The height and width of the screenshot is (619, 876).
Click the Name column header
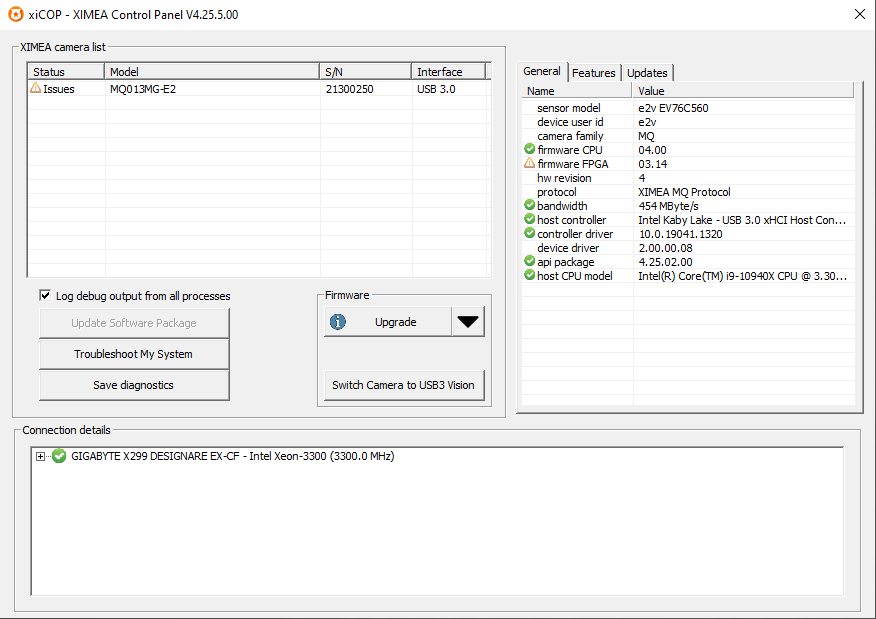click(x=577, y=91)
